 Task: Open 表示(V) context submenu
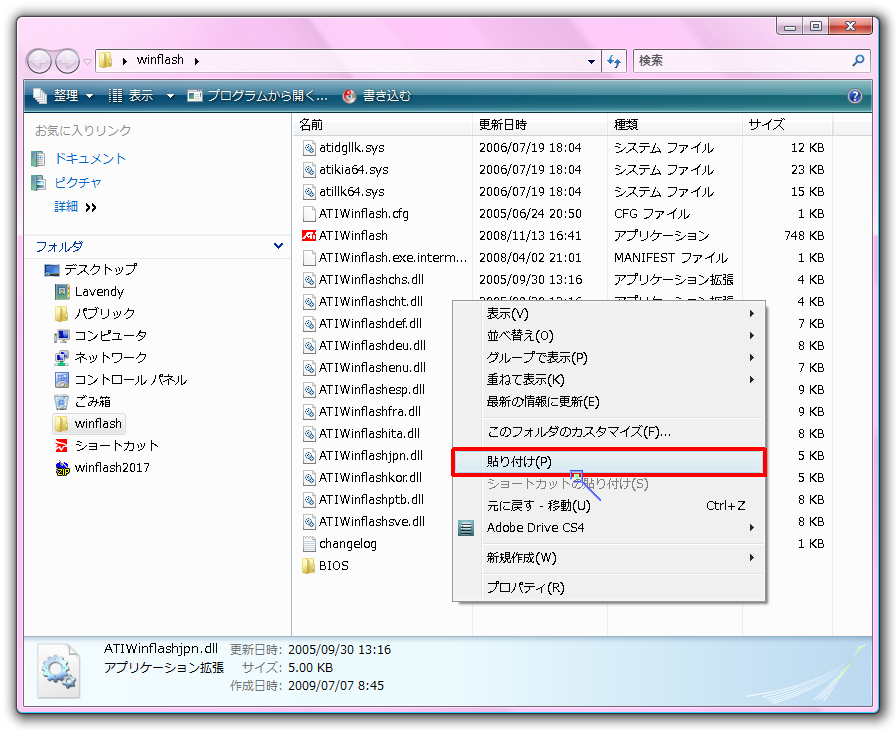click(609, 314)
